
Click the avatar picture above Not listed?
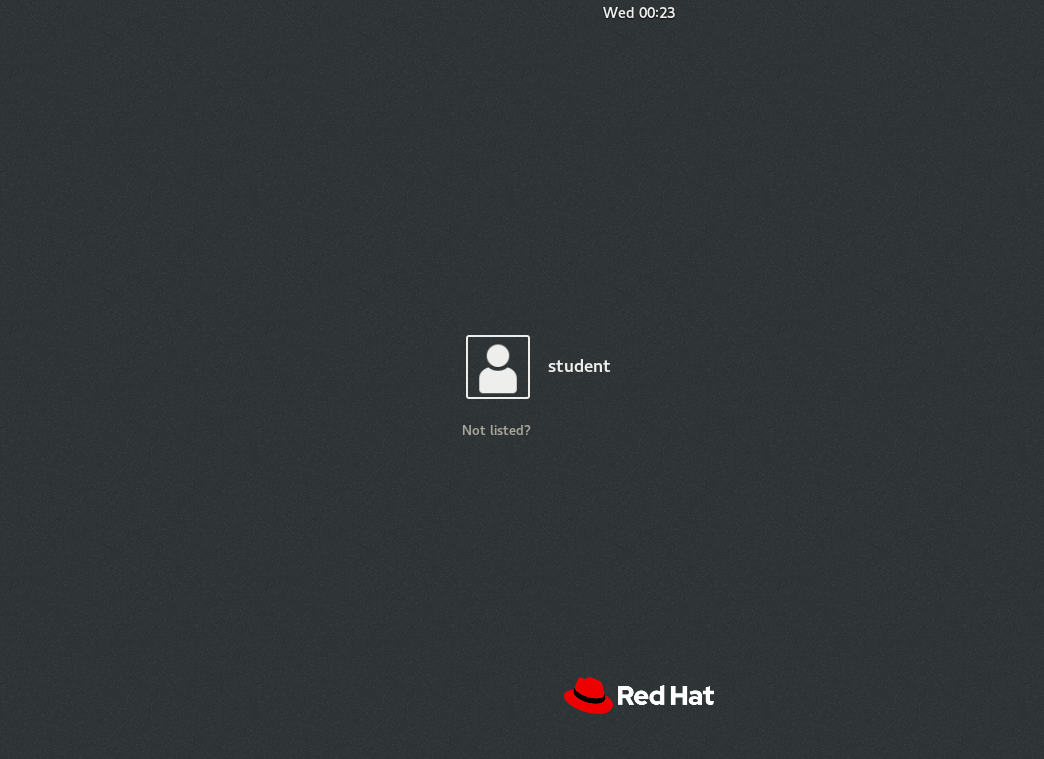click(497, 367)
